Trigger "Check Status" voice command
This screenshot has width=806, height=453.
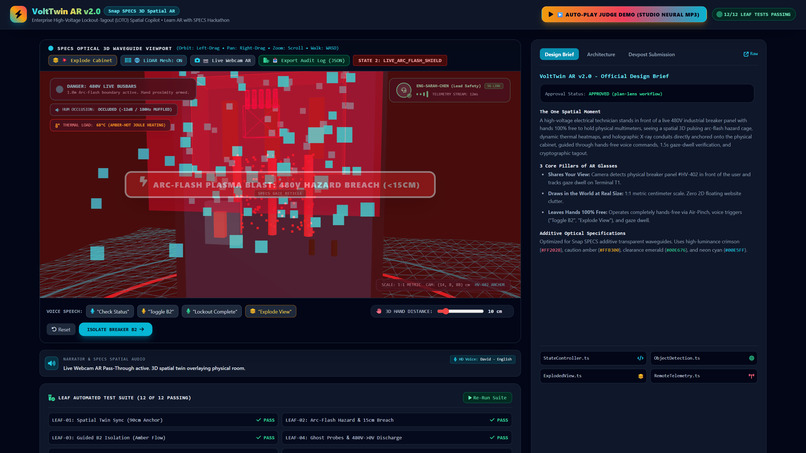pyautogui.click(x=109, y=312)
